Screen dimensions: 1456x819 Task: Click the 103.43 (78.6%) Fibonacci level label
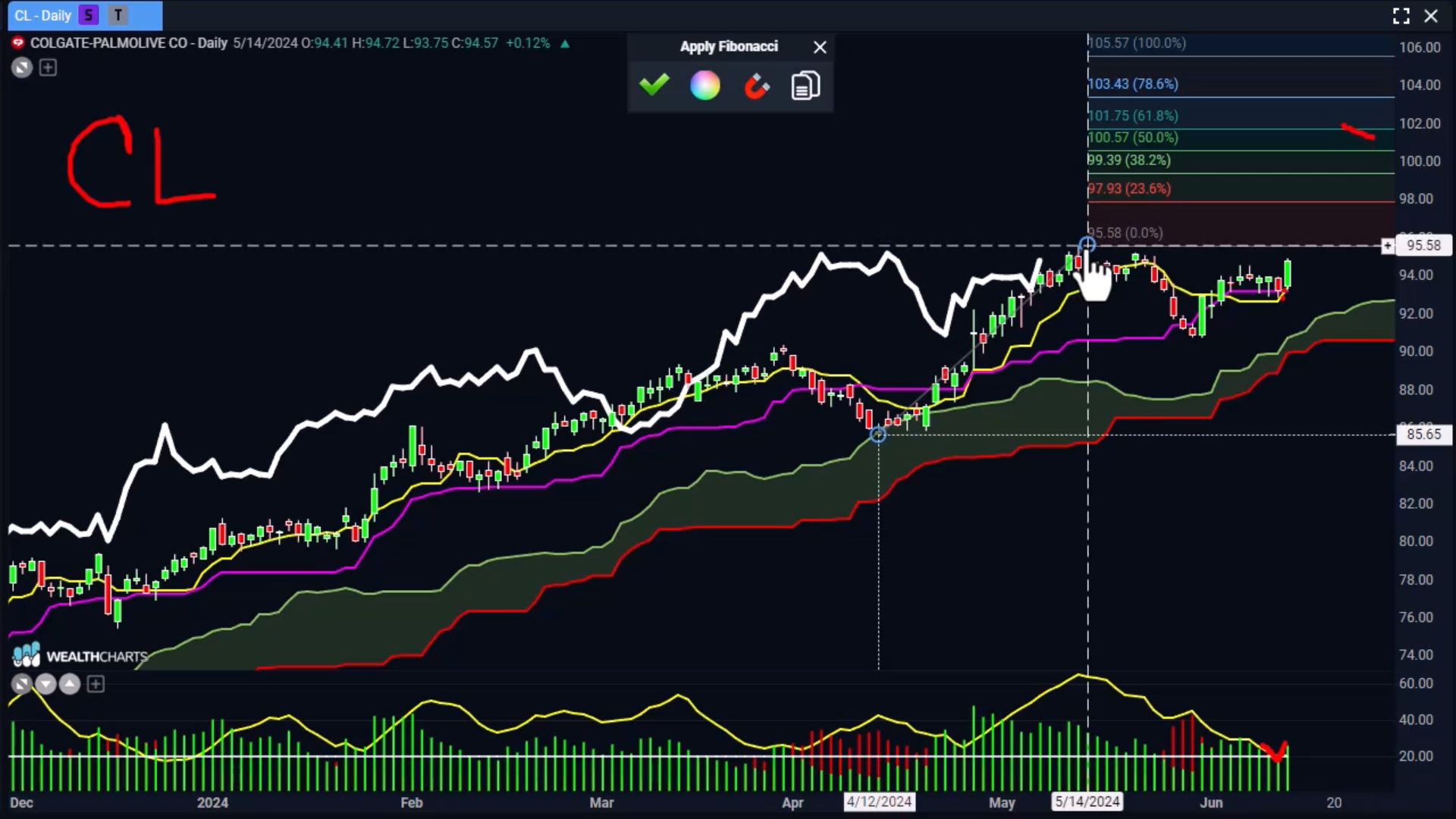tap(1133, 84)
